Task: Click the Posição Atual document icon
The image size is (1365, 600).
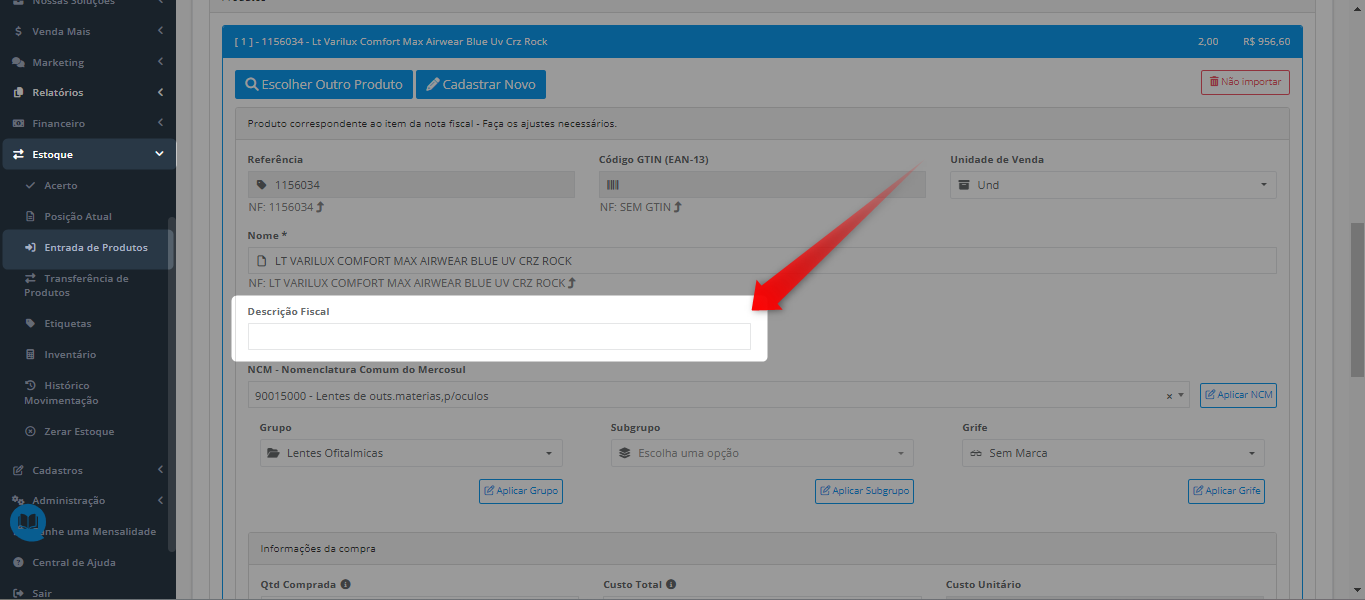Action: (30, 217)
